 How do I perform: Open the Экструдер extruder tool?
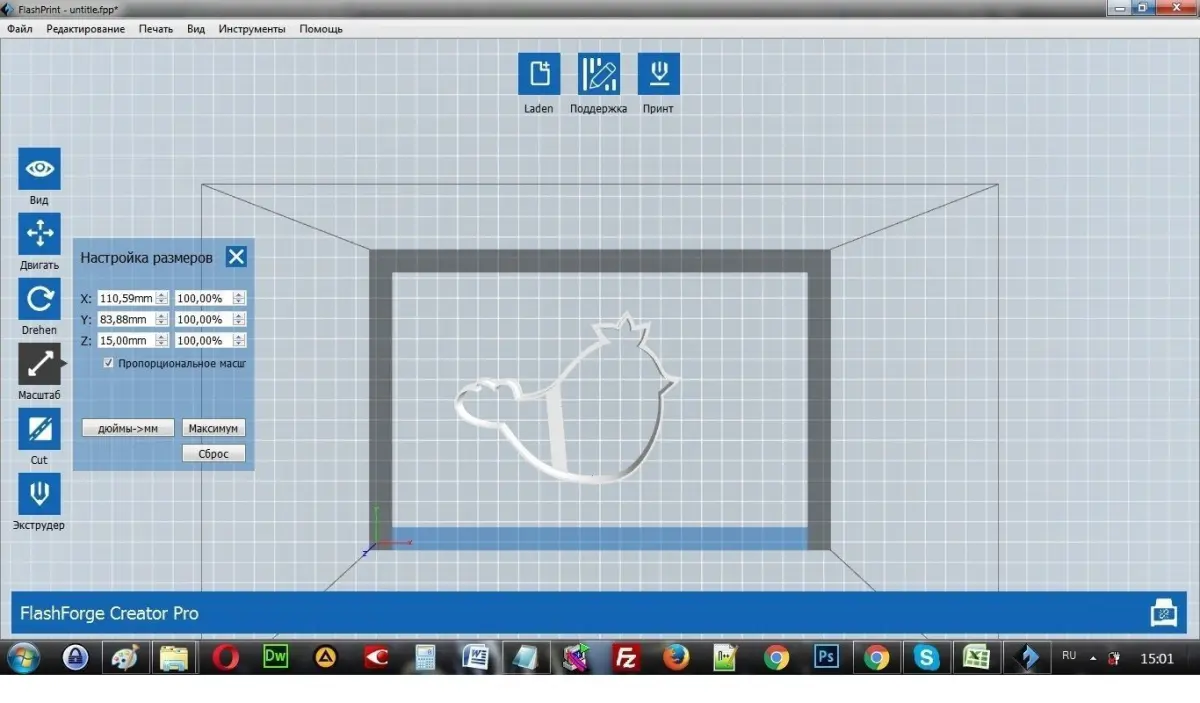click(x=40, y=494)
